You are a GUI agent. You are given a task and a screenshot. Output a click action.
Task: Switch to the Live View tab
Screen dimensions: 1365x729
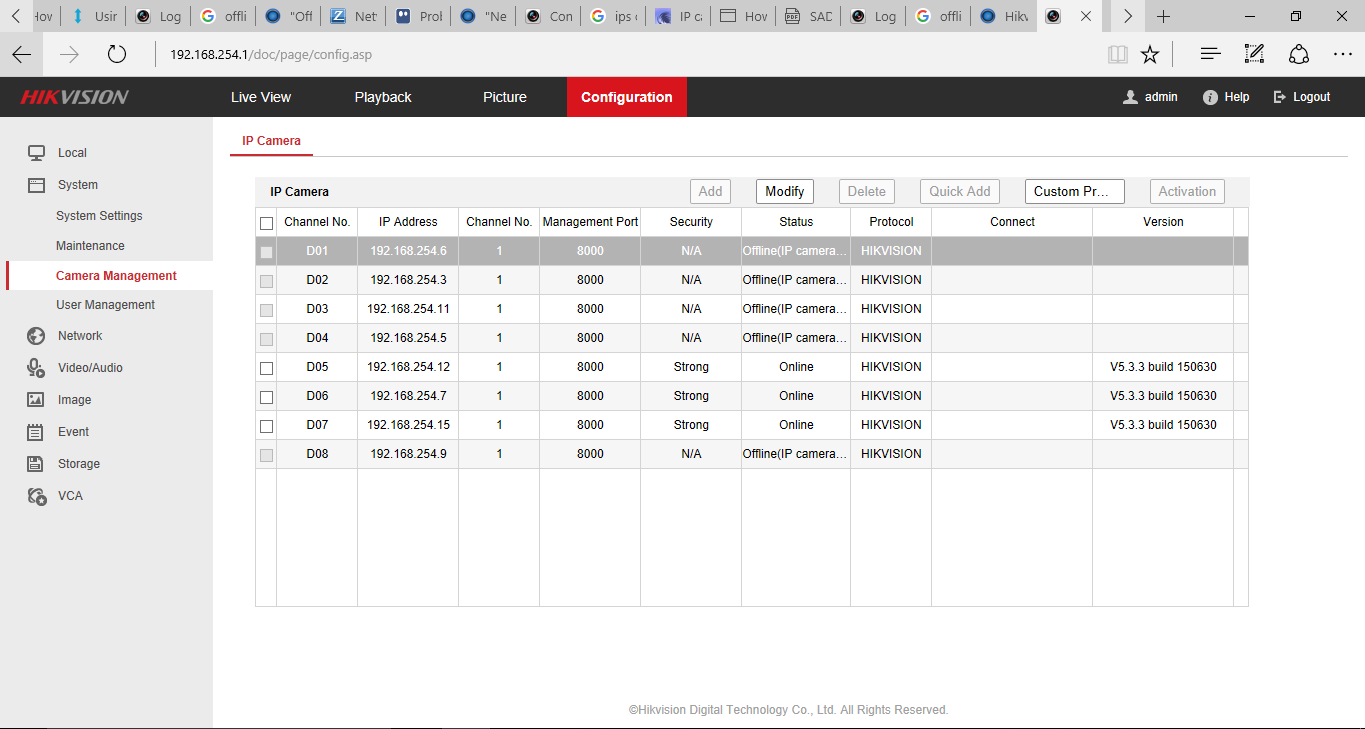click(261, 97)
